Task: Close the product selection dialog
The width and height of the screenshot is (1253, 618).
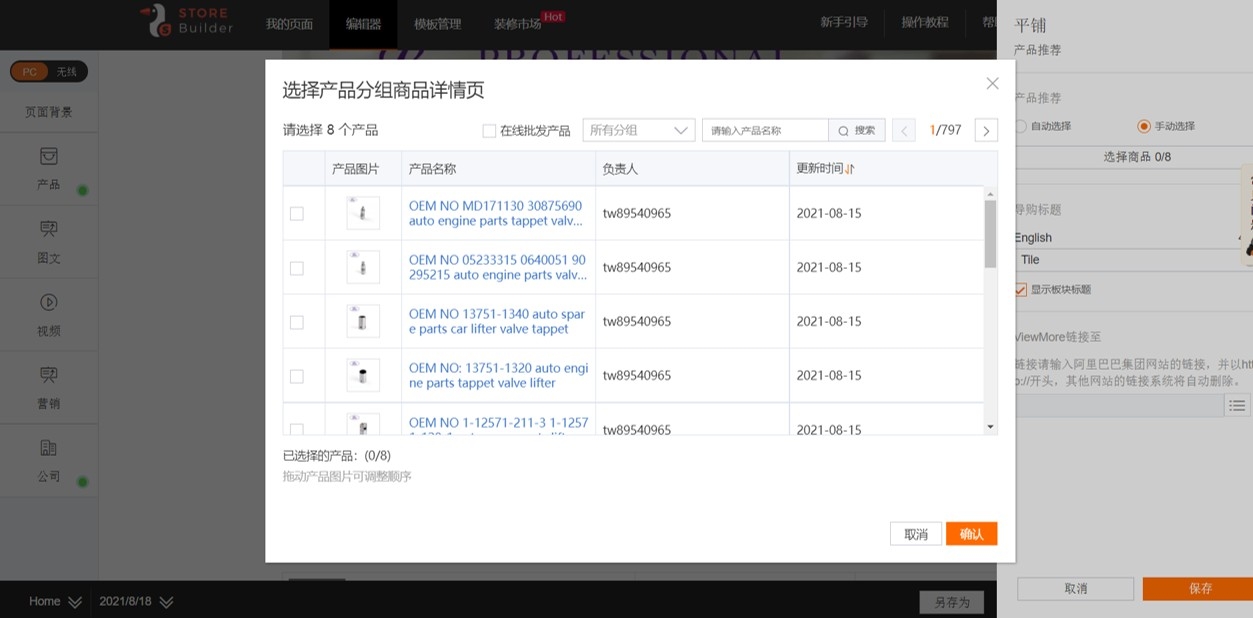Action: click(992, 84)
